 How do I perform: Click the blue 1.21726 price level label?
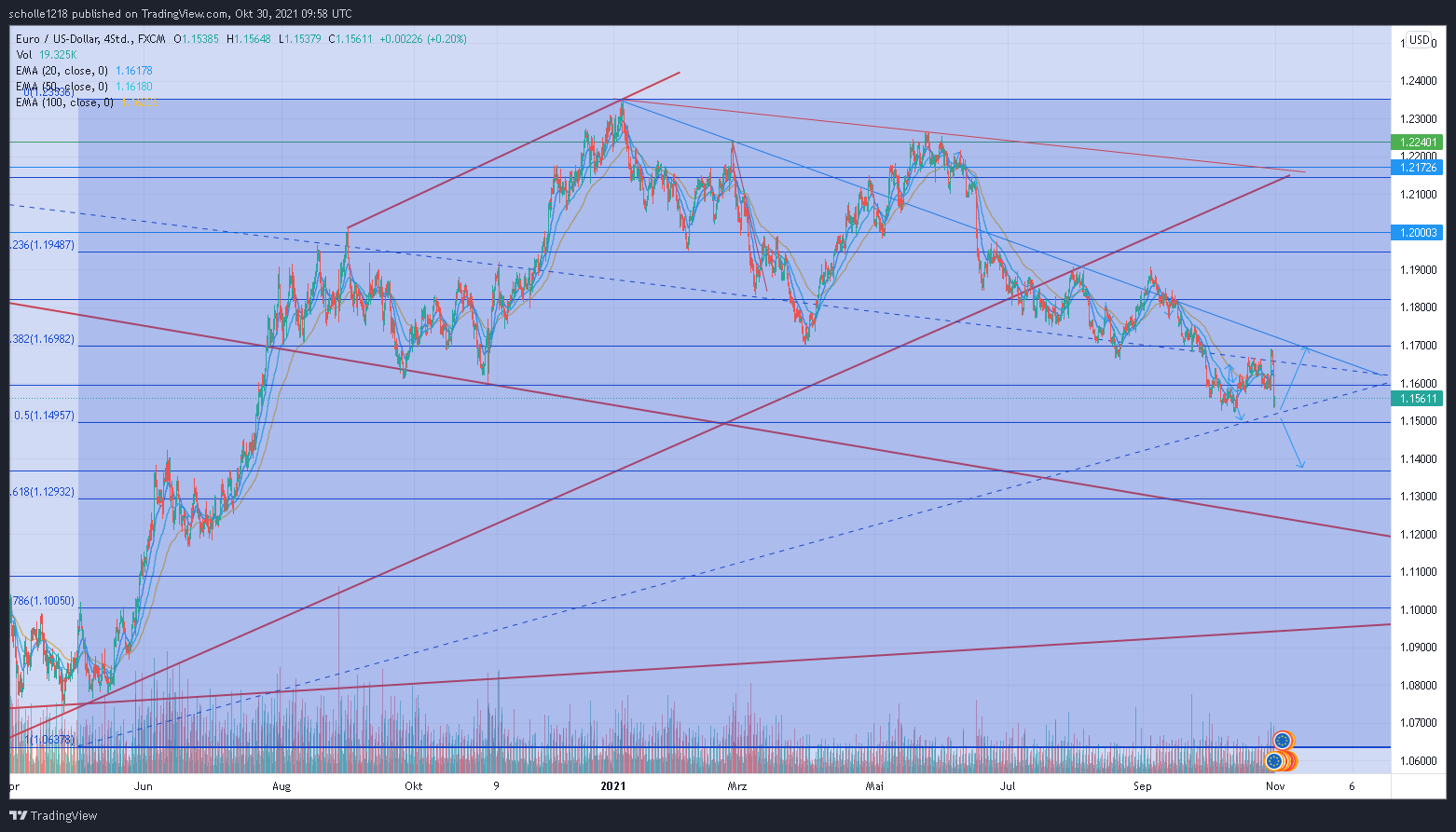tap(1418, 168)
